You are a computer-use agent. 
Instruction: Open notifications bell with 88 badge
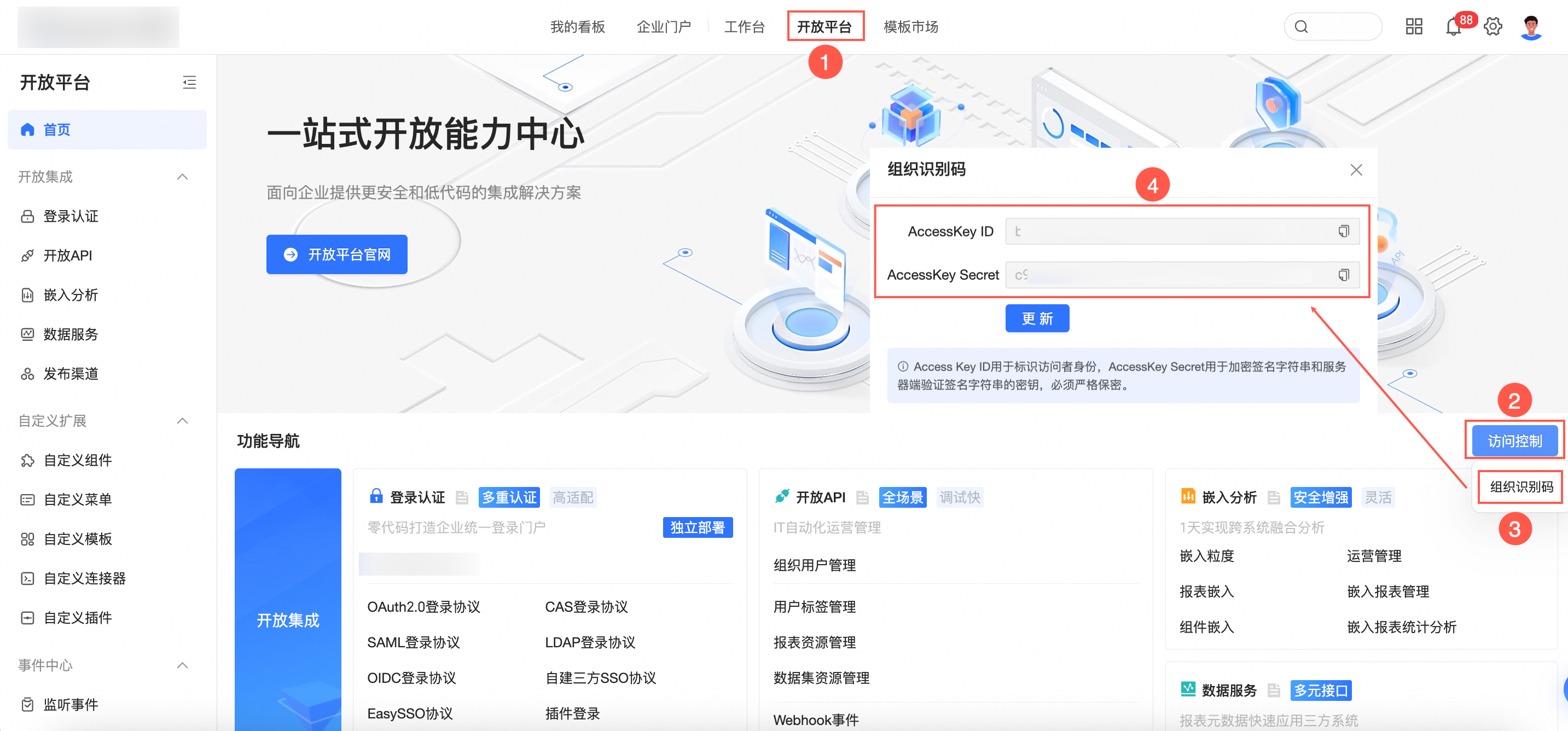[1453, 27]
